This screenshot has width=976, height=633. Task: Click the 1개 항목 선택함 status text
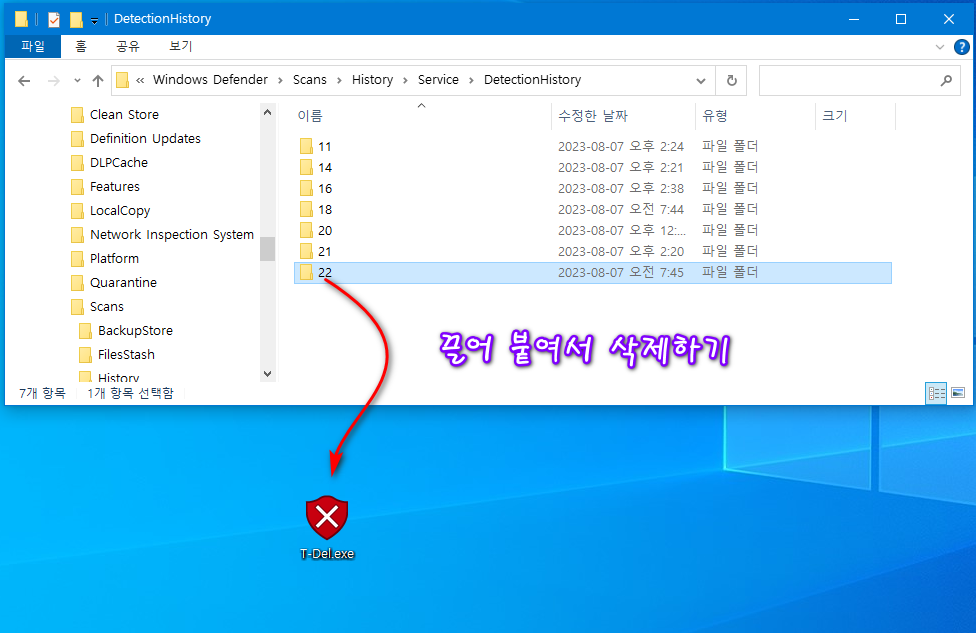130,393
